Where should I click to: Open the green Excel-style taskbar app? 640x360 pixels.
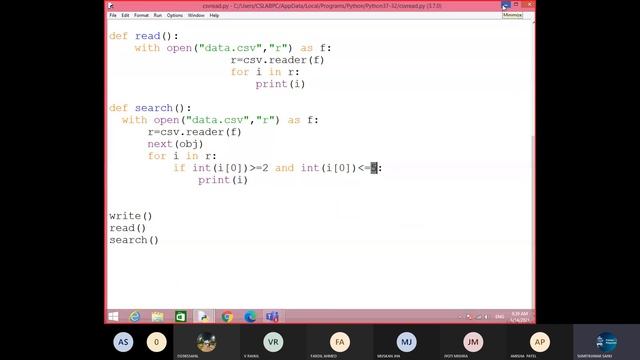(180, 316)
